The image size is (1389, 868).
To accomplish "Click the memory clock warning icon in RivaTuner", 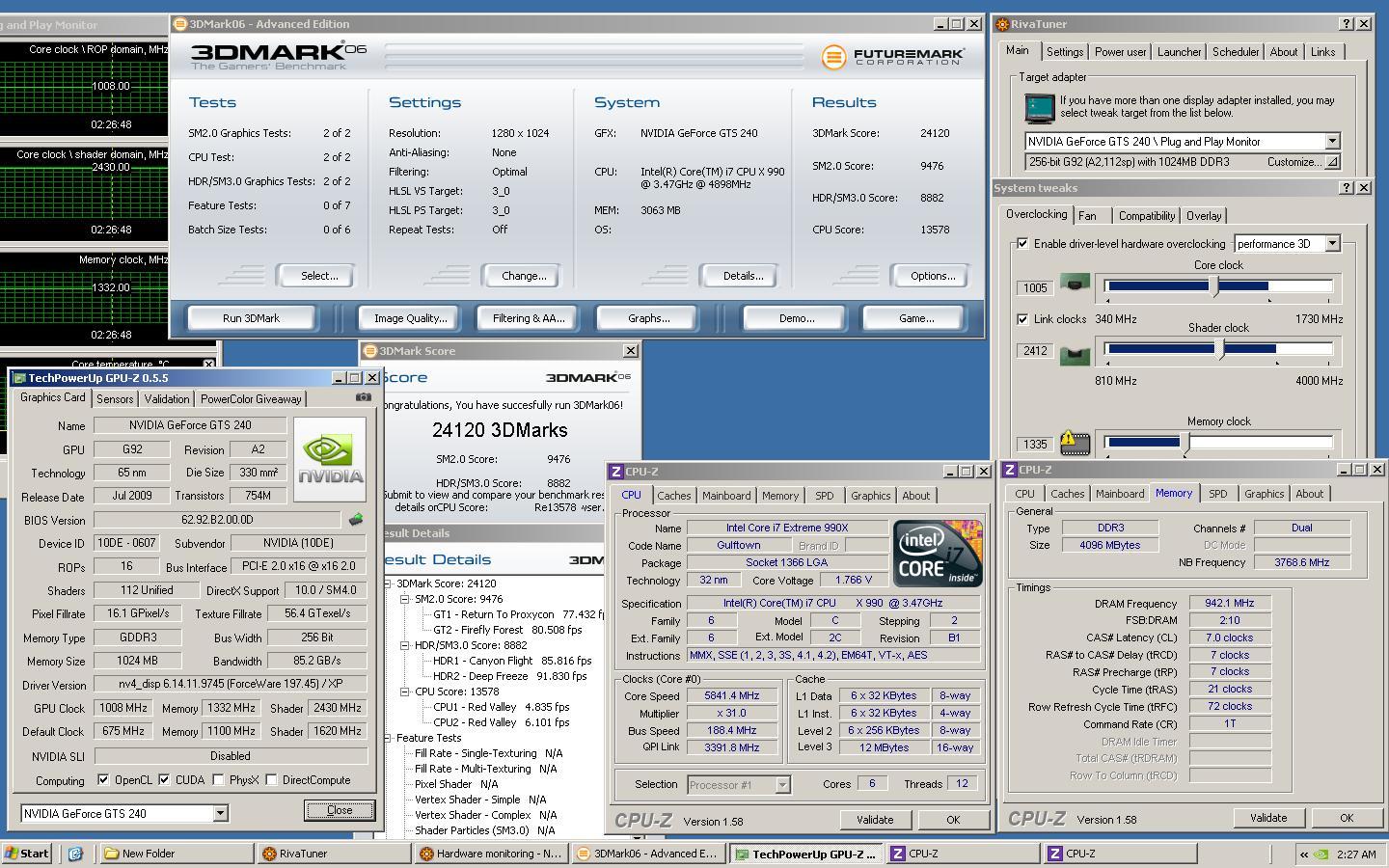I will click(1075, 443).
